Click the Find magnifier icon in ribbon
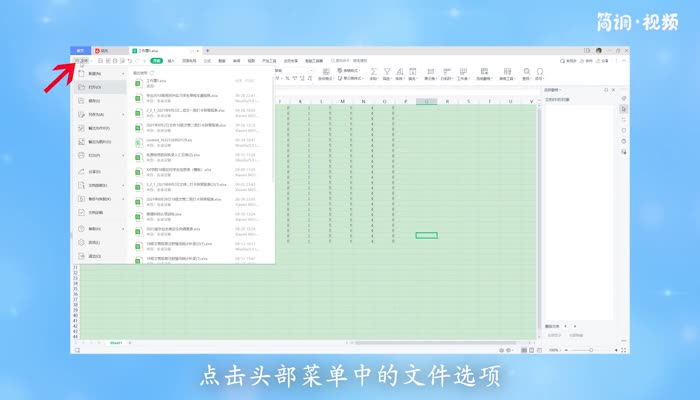Screen dimensions: 700x400 527,72
